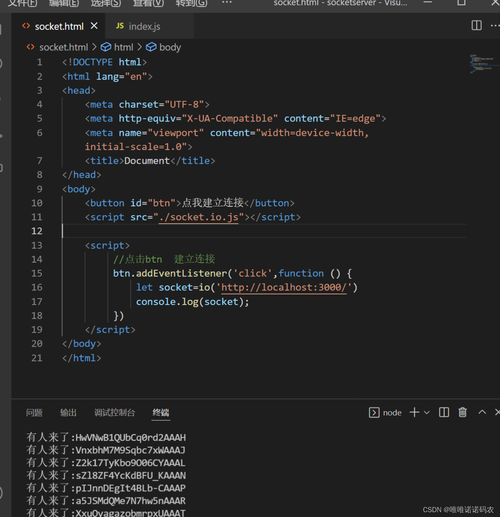Click the //点击btn comment on line 14
This screenshot has height=517, width=500.
(164, 259)
